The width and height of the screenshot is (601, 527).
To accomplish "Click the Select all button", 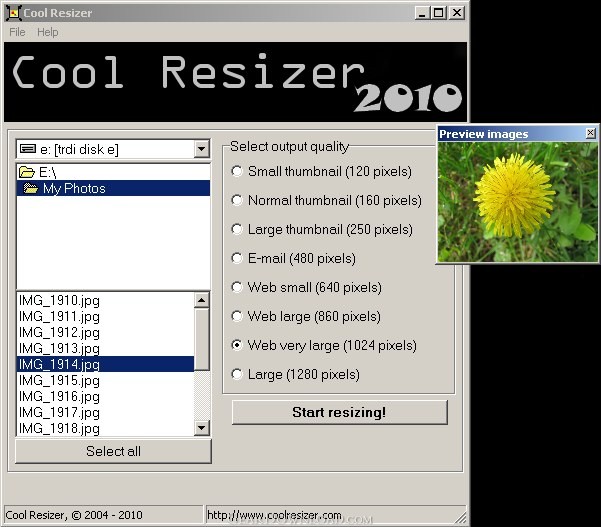I will 113,451.
